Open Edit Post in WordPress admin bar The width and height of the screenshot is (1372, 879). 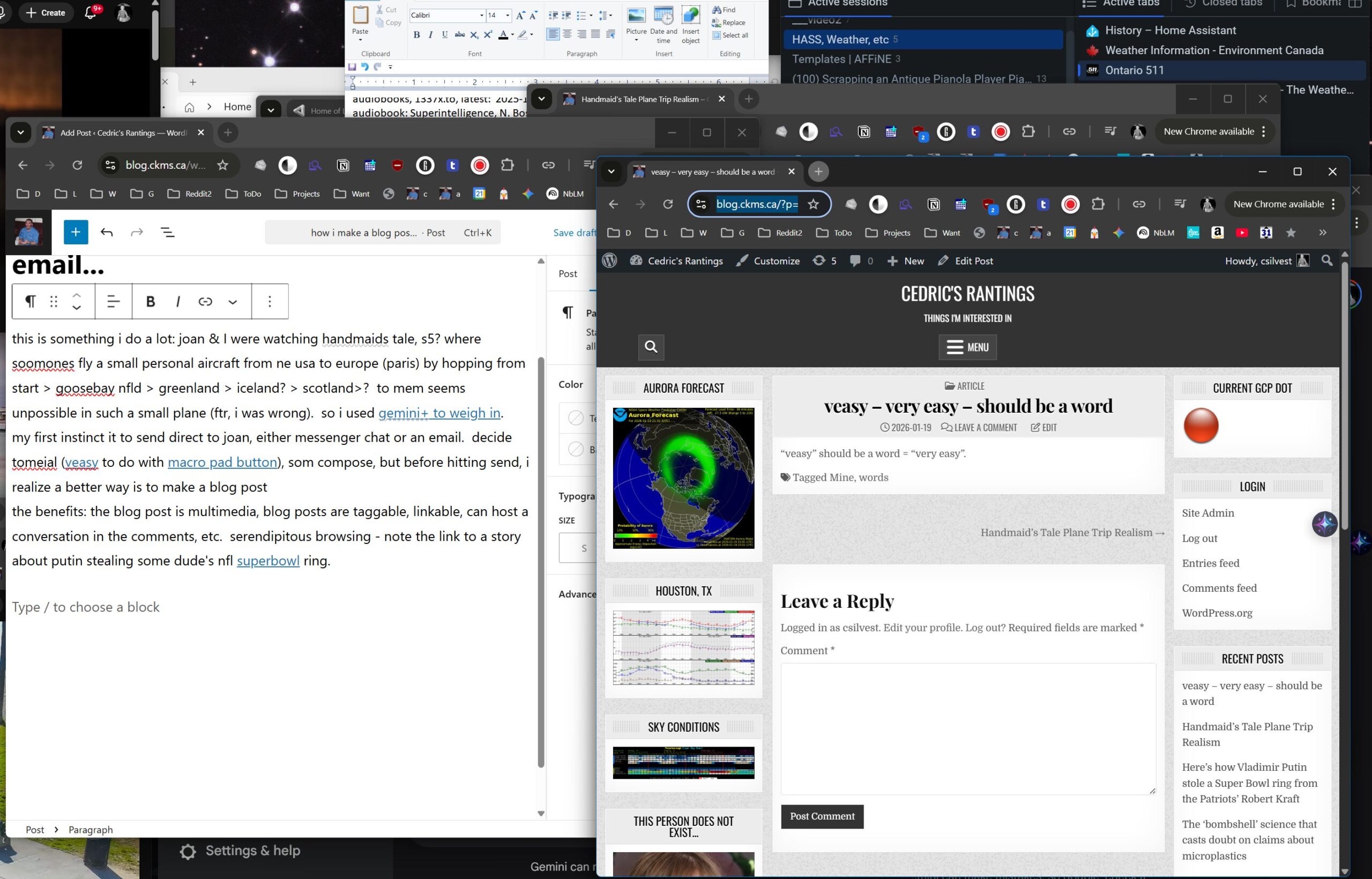click(965, 261)
